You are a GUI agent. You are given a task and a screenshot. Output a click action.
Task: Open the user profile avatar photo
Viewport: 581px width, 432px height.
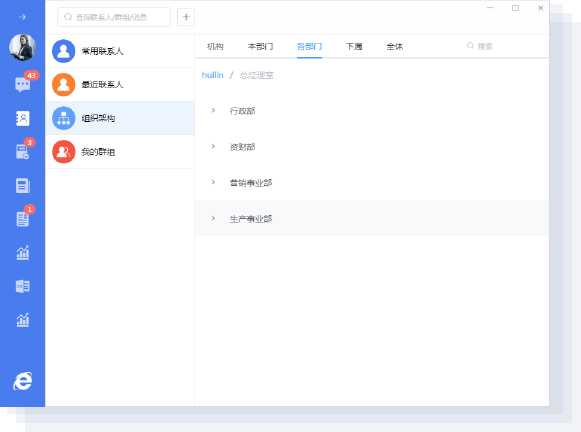tap(23, 47)
